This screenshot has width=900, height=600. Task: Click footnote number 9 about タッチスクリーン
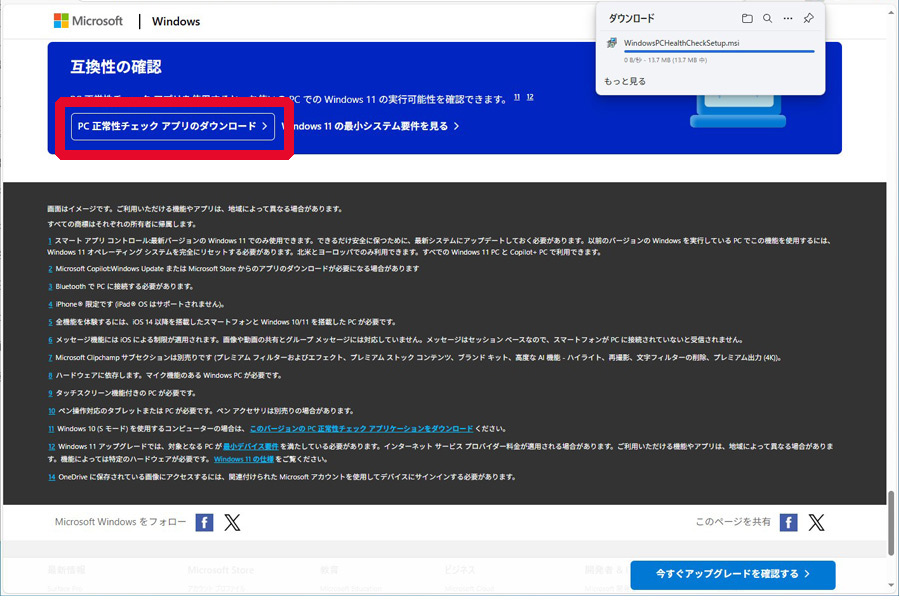click(51, 393)
